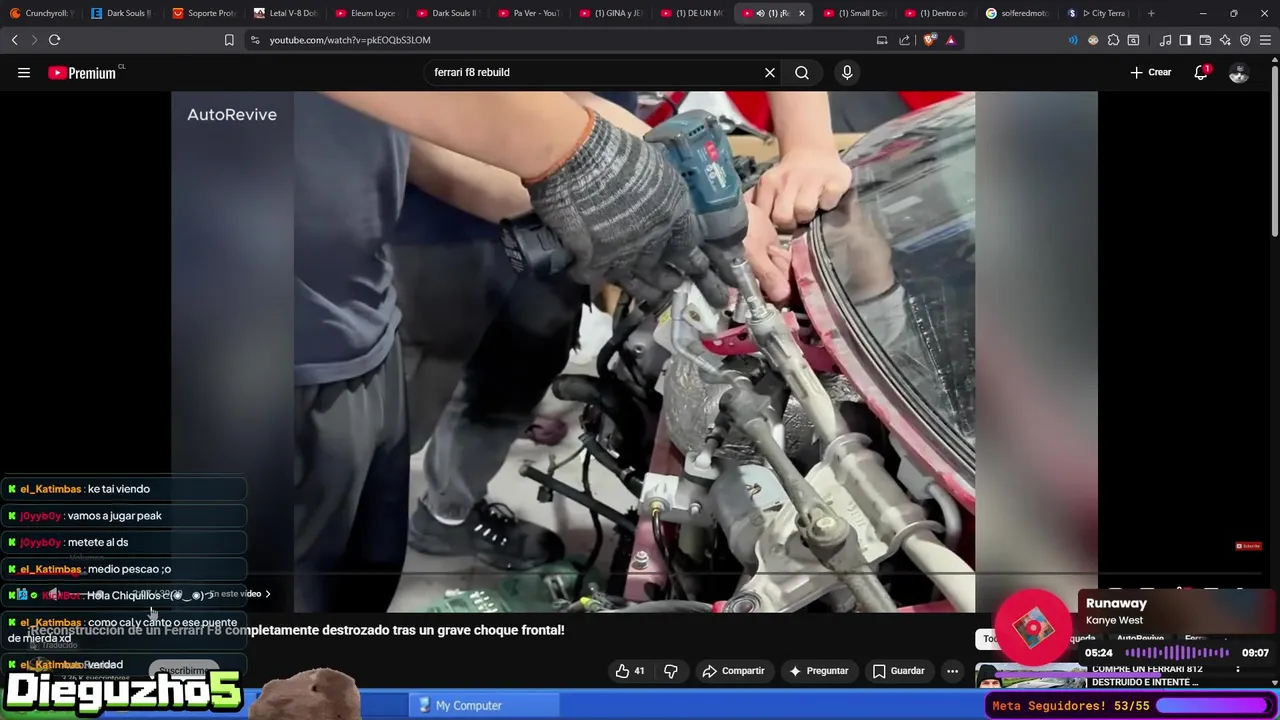Open media controls music note icon
This screenshot has height=720, width=1280.
pos(1165,40)
